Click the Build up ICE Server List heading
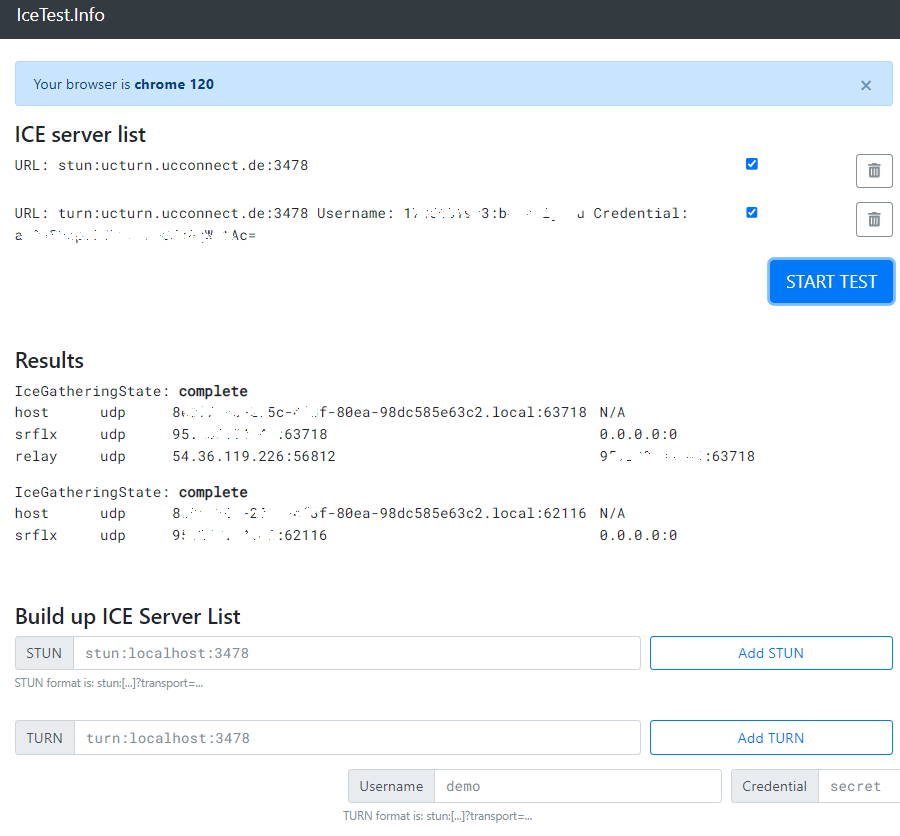 tap(128, 616)
